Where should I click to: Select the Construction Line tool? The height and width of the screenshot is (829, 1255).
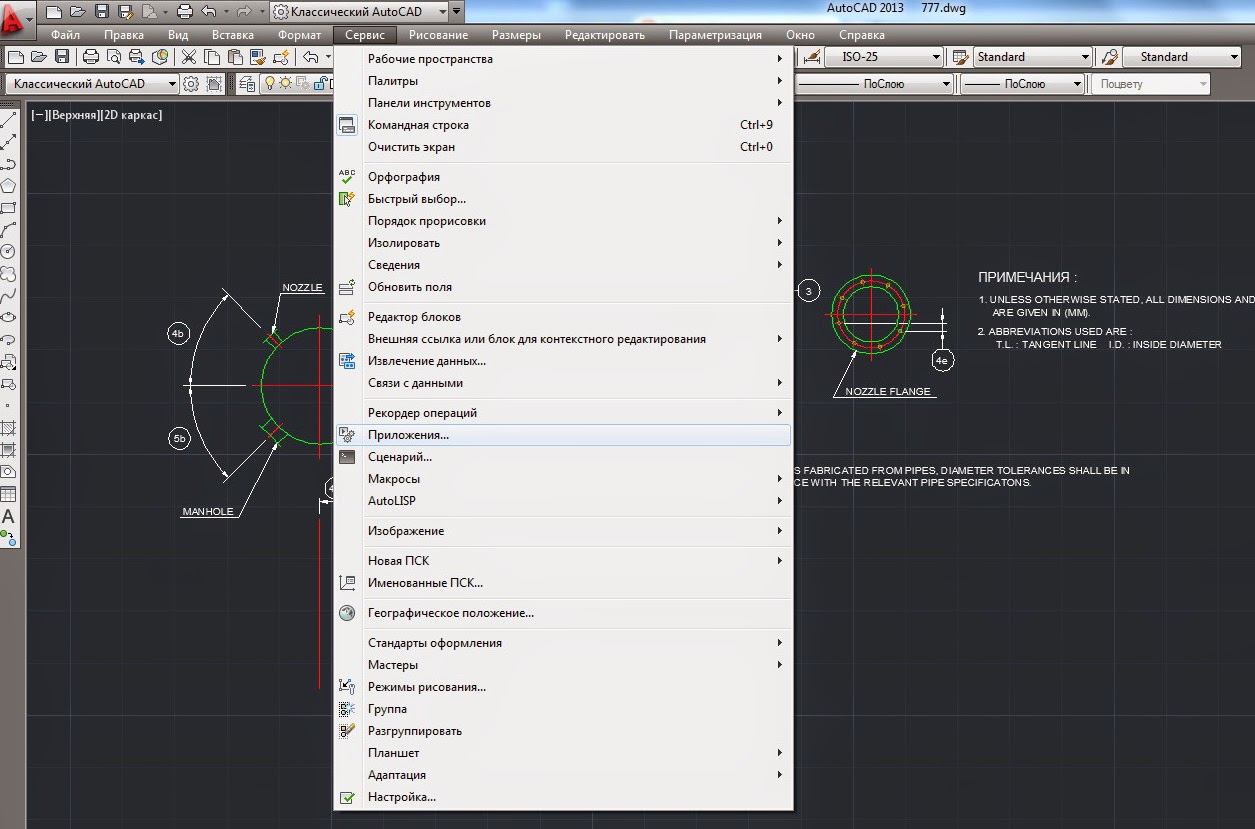click(x=8, y=141)
